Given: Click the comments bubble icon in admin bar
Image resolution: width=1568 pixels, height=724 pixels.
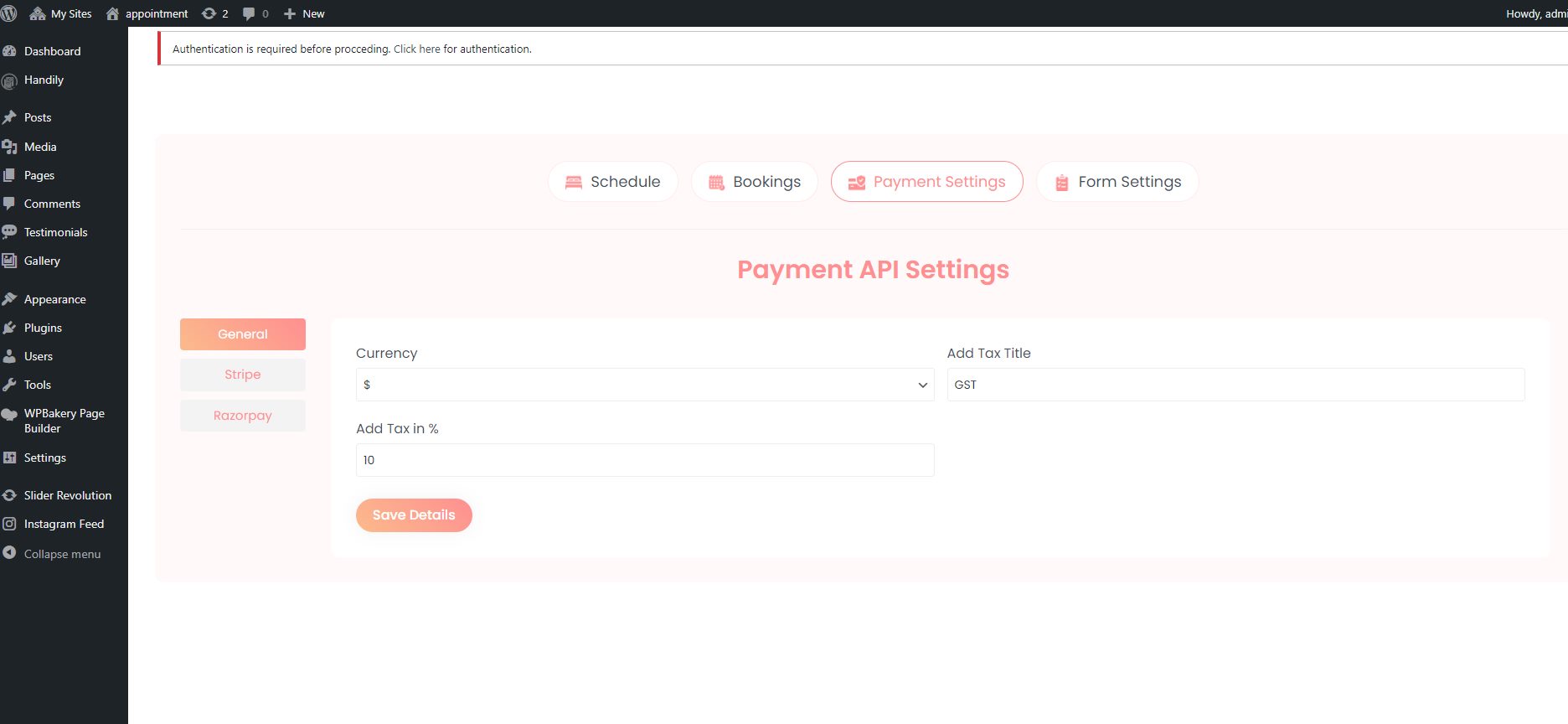Looking at the screenshot, I should pyautogui.click(x=249, y=13).
